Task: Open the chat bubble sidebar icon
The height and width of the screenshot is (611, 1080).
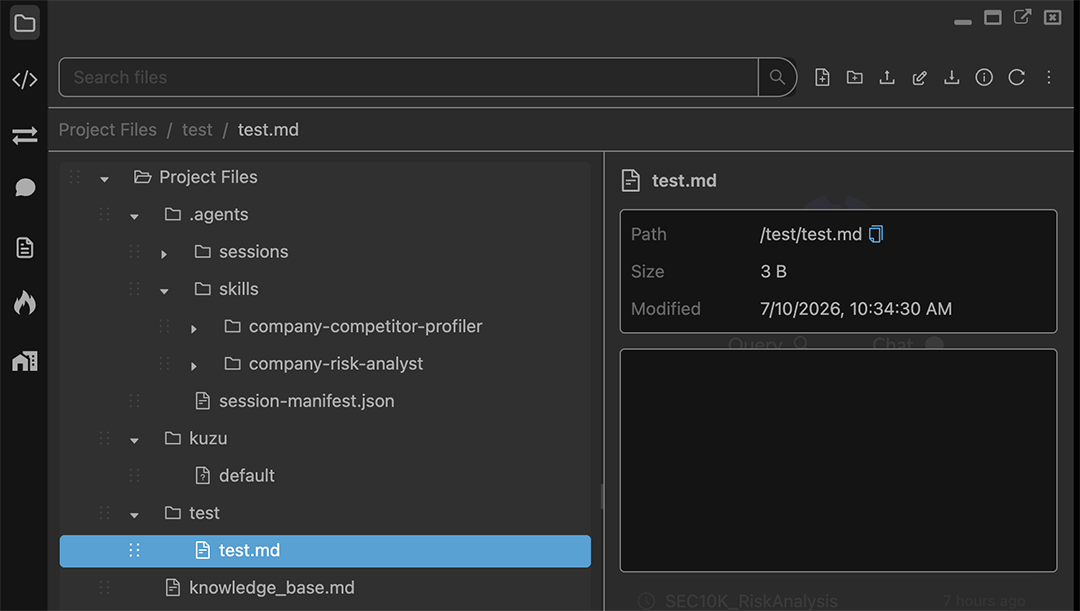Action: [x=25, y=187]
